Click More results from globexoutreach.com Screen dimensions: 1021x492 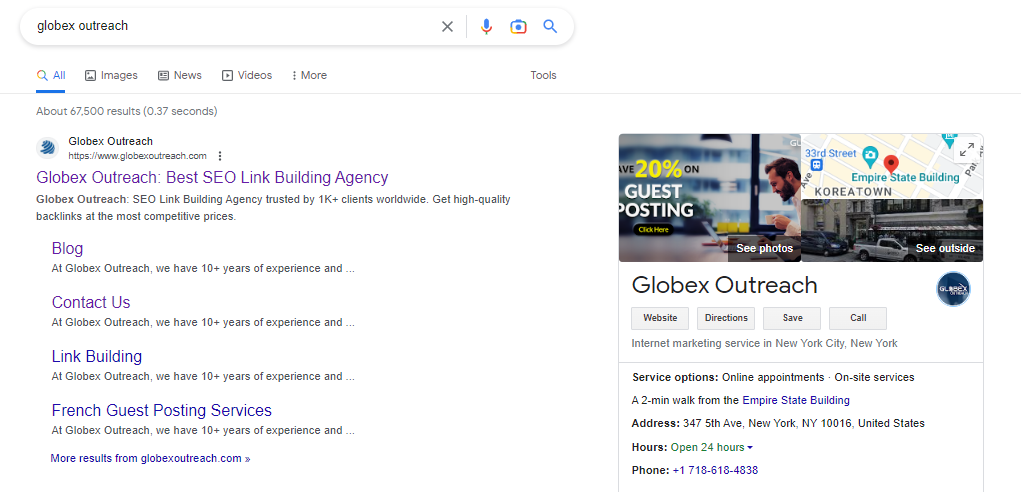tap(150, 458)
